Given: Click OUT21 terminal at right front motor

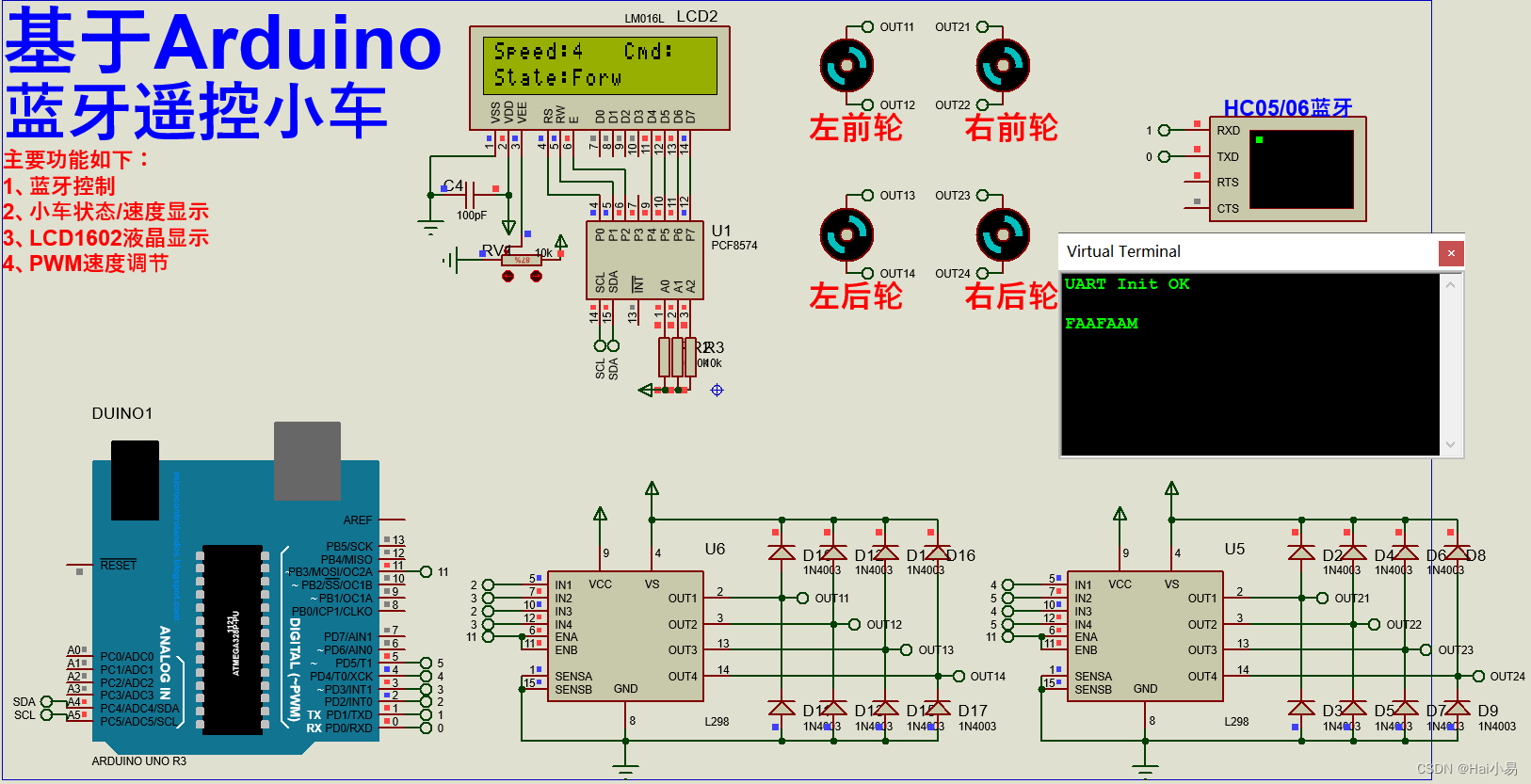Looking at the screenshot, I should click(982, 27).
